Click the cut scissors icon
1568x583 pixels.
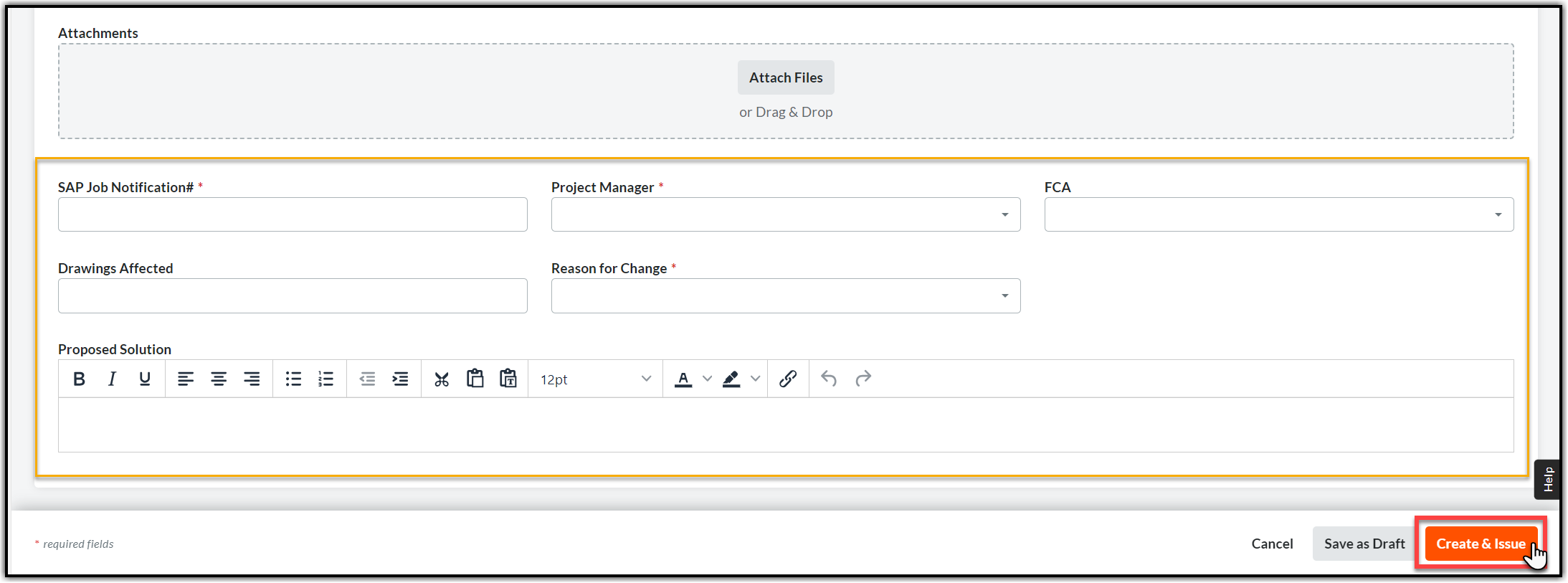pos(442,379)
